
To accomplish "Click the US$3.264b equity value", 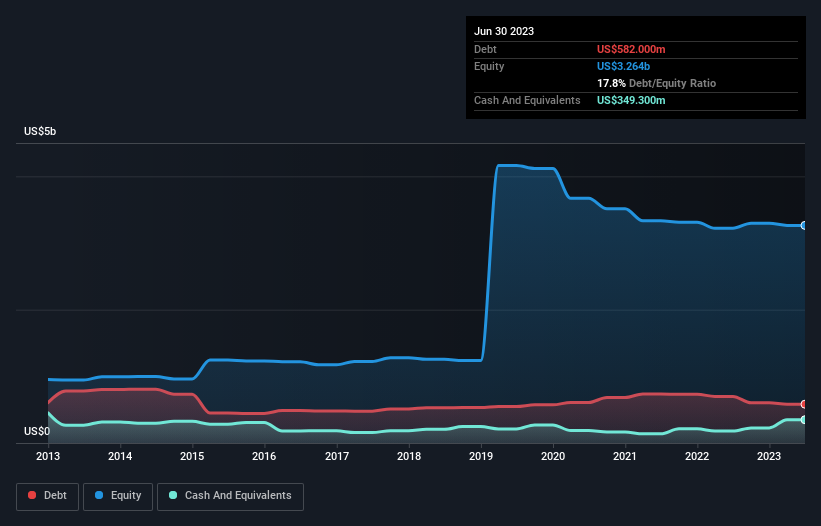I will (x=623, y=66).
